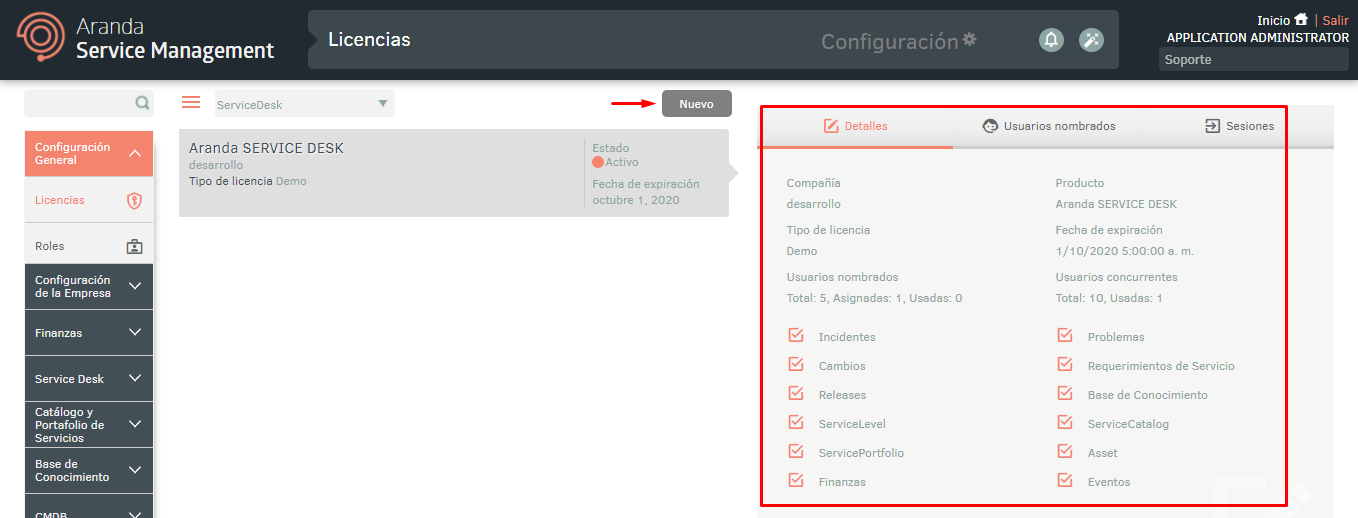1358x518 pixels.
Task: Toggle the Base de Conocimiento checkbox
Action: [1065, 394]
